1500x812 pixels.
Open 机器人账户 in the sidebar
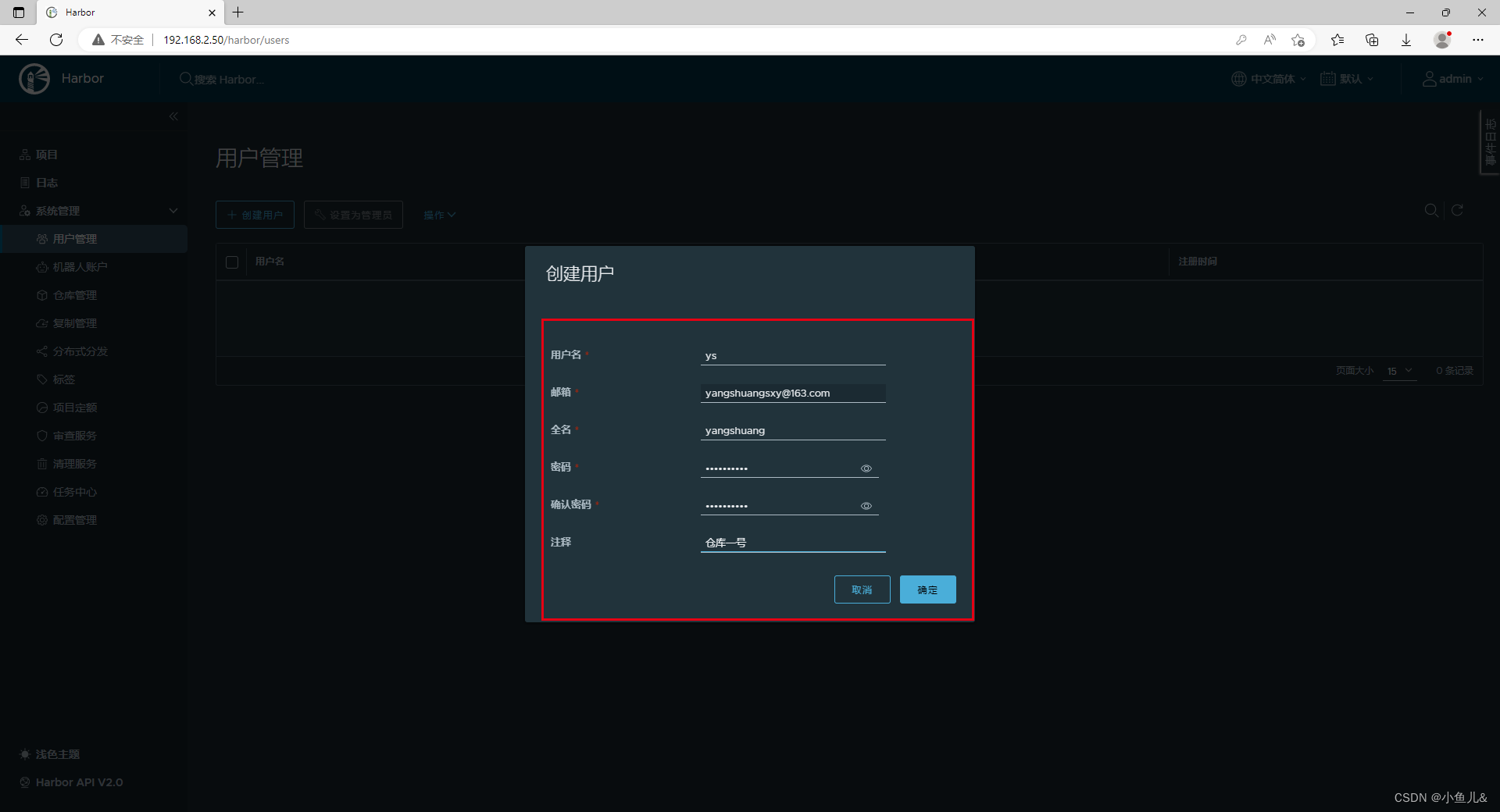click(80, 267)
